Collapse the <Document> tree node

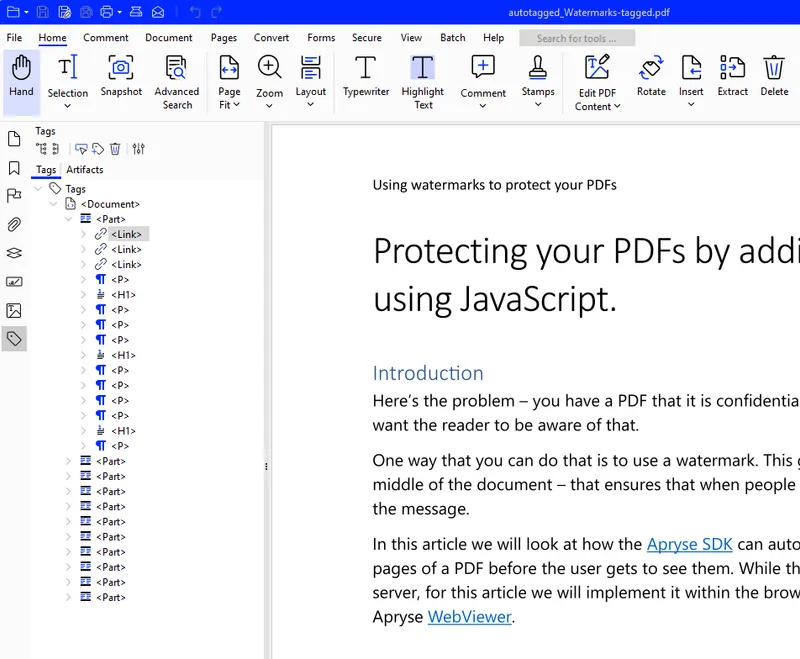(53, 204)
